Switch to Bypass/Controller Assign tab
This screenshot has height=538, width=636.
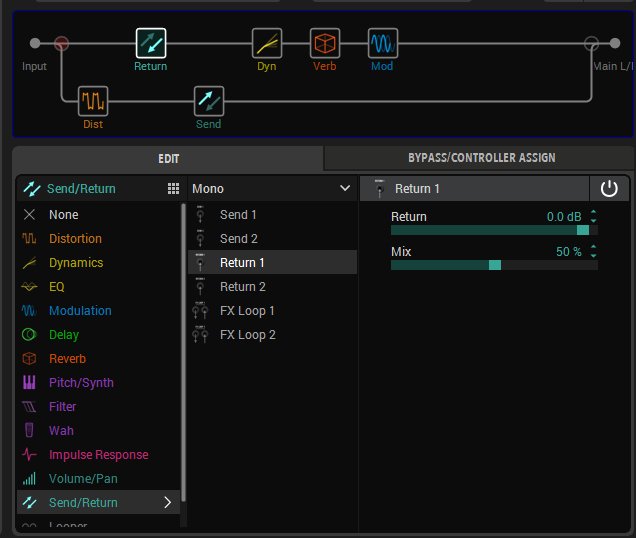481,157
